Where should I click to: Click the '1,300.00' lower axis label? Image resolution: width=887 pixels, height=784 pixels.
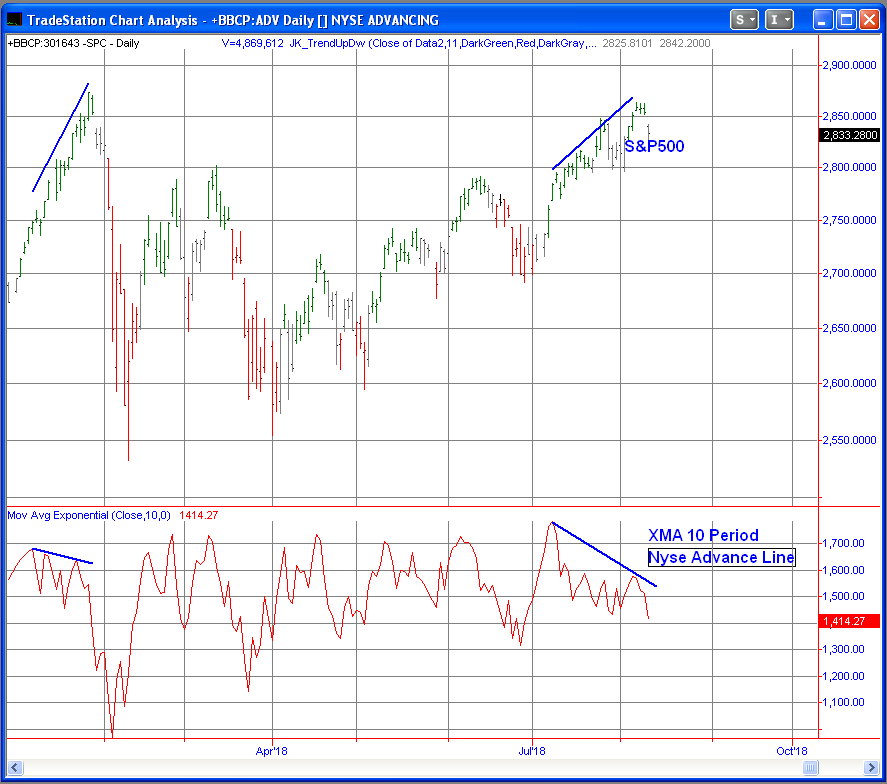point(843,649)
